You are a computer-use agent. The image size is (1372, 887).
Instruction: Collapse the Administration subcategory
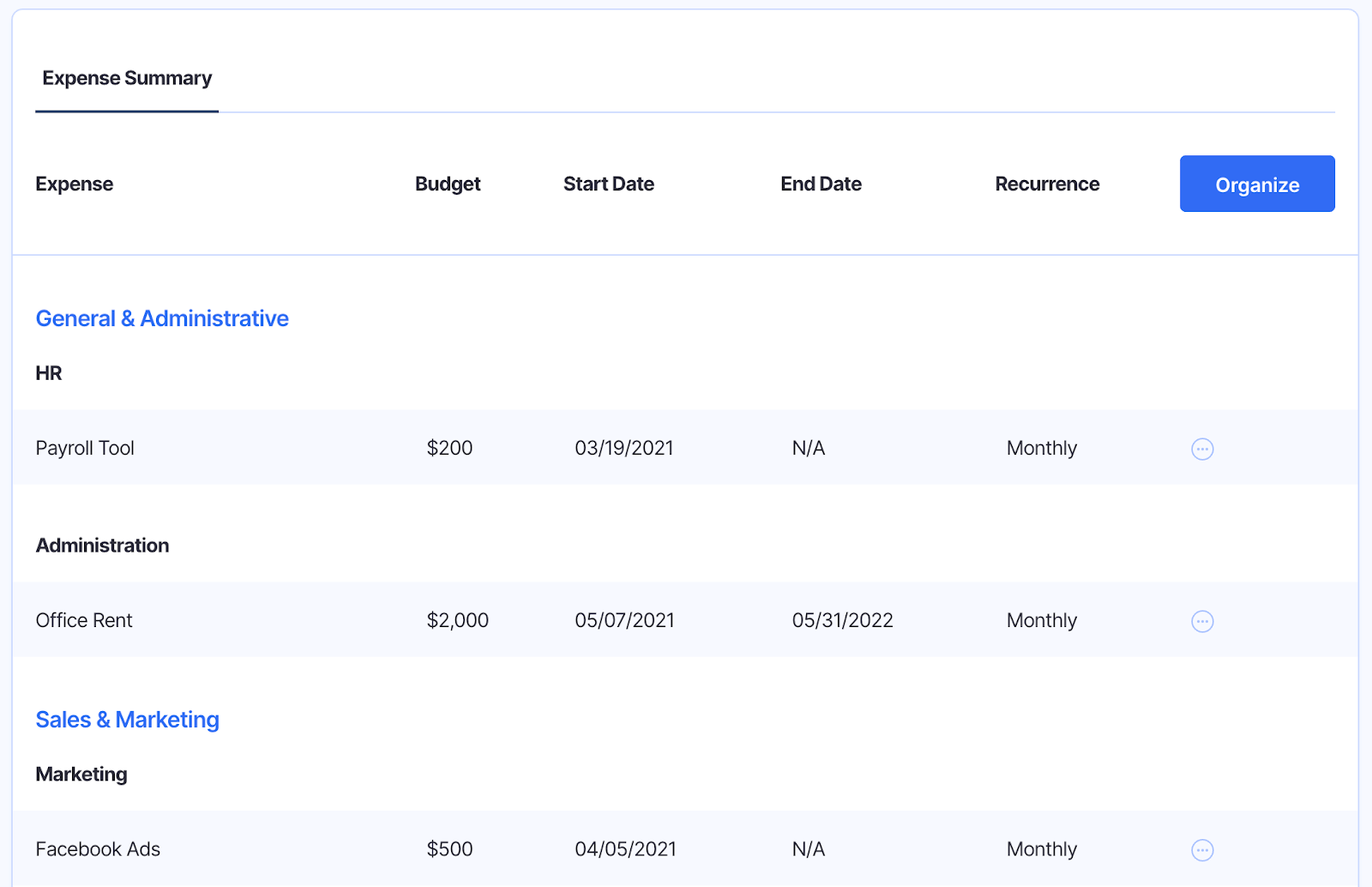[102, 545]
